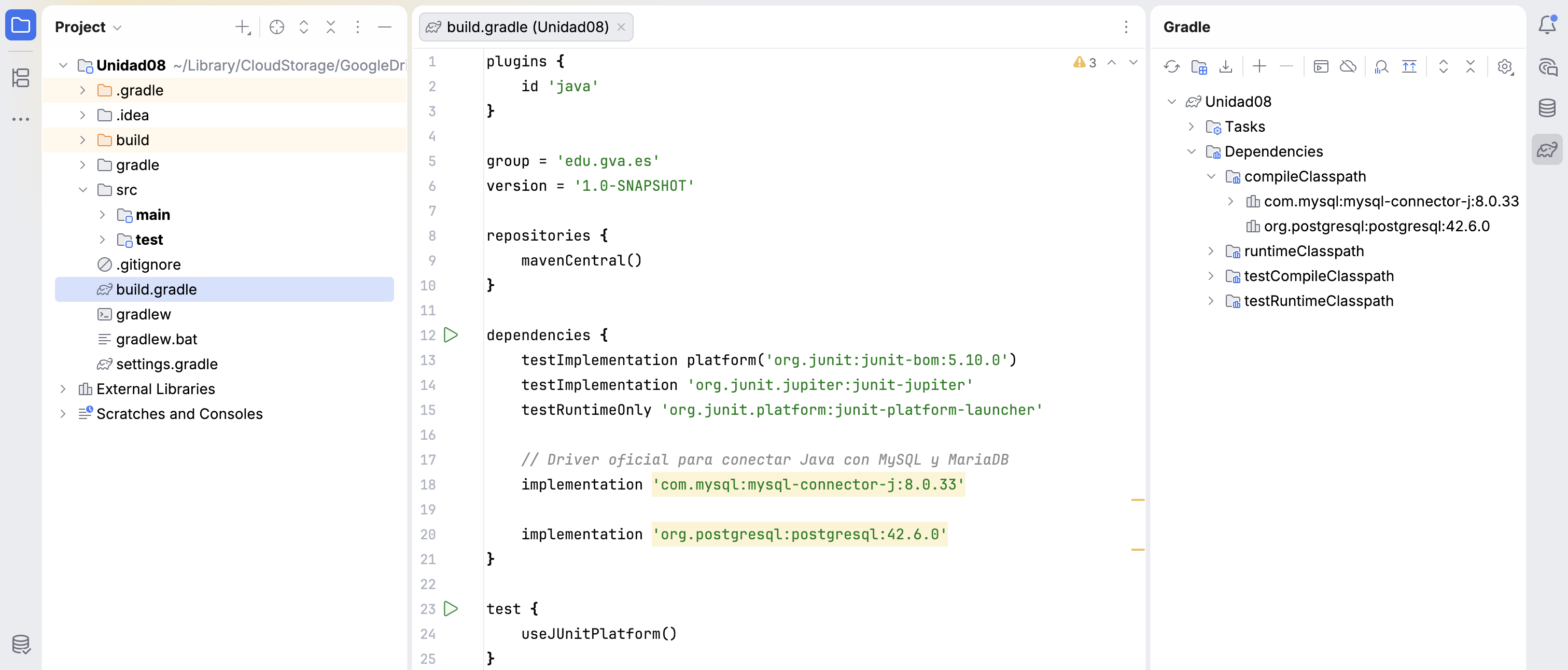
Task: Show more tool windows ellipsis
Action: coord(21,119)
